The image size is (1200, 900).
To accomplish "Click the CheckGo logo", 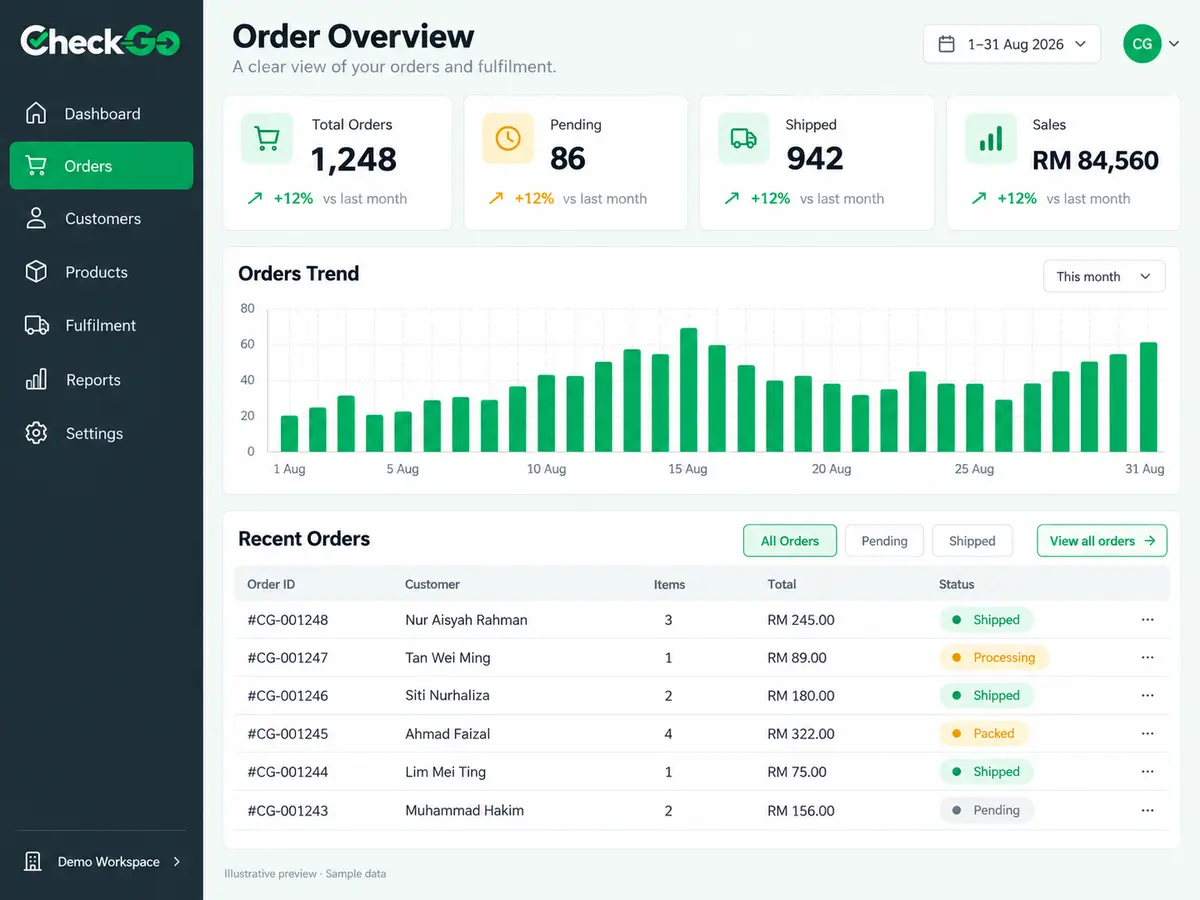I will coord(100,41).
